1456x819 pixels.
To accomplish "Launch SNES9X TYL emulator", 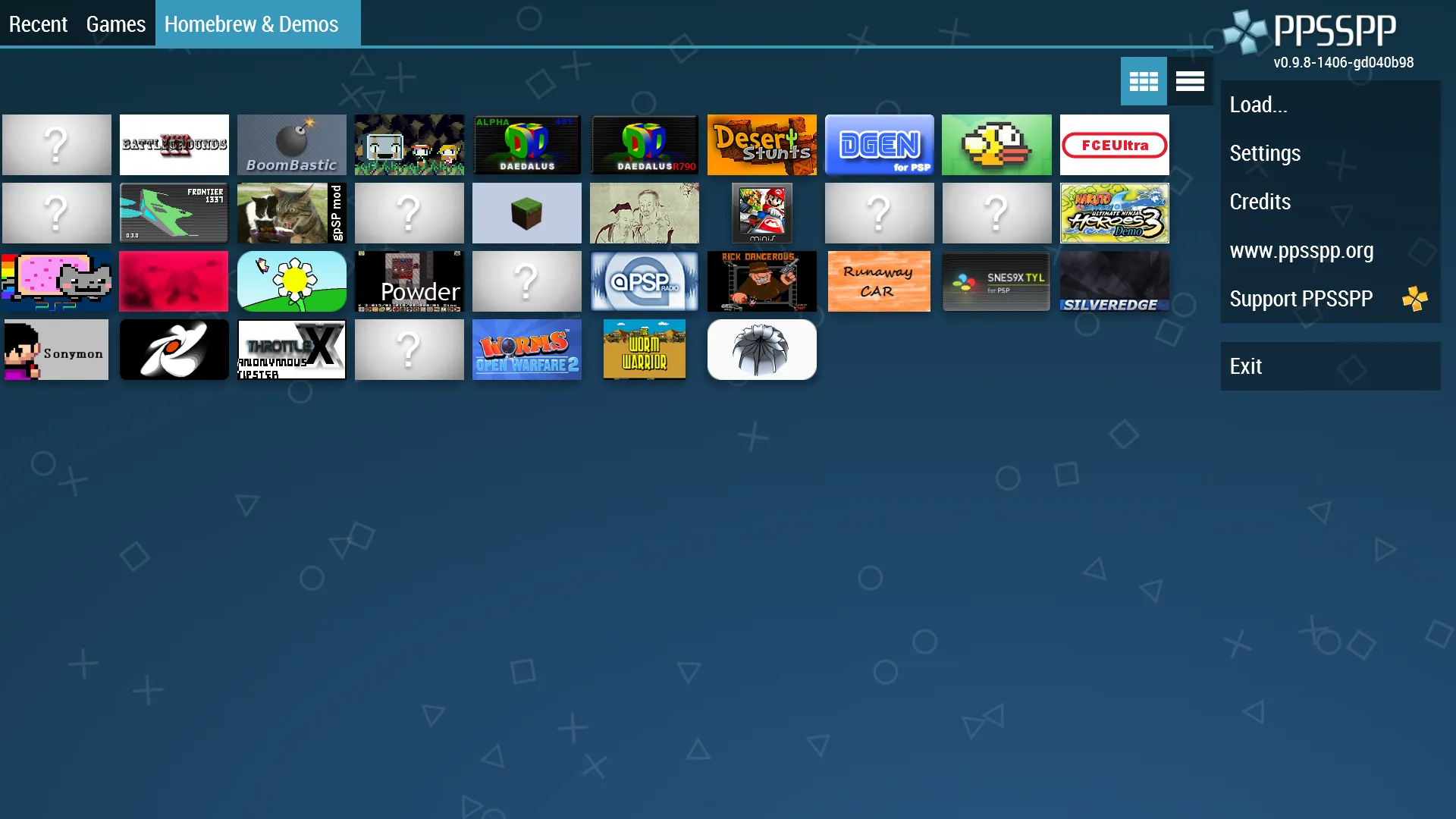I will click(x=996, y=281).
